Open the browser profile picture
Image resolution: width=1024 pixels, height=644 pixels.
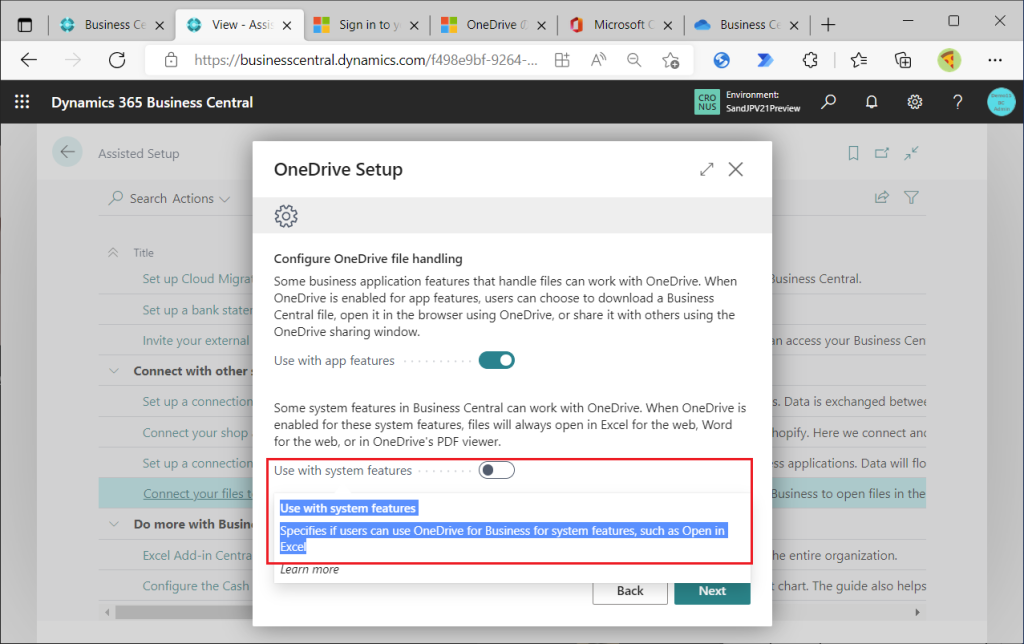pyautogui.click(x=949, y=60)
